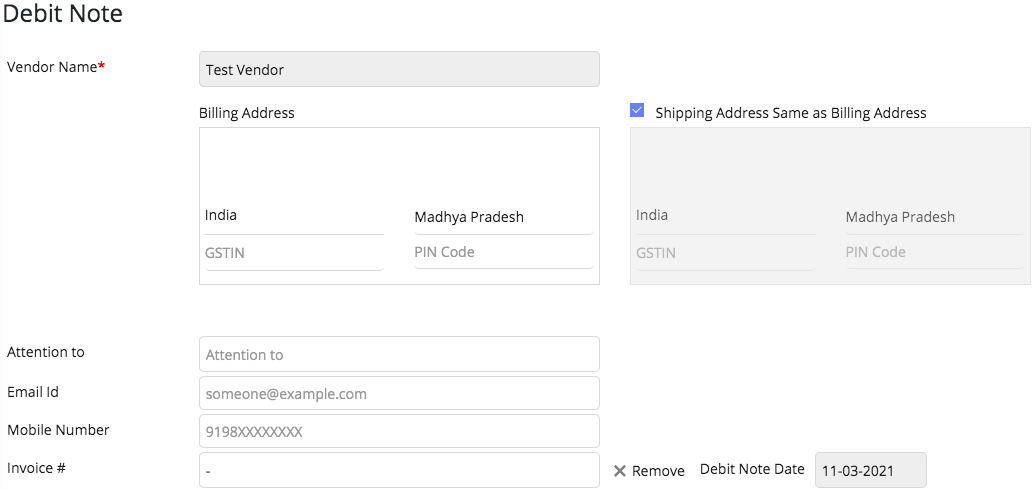
Task: Click the Email Id input field
Action: coord(399,393)
